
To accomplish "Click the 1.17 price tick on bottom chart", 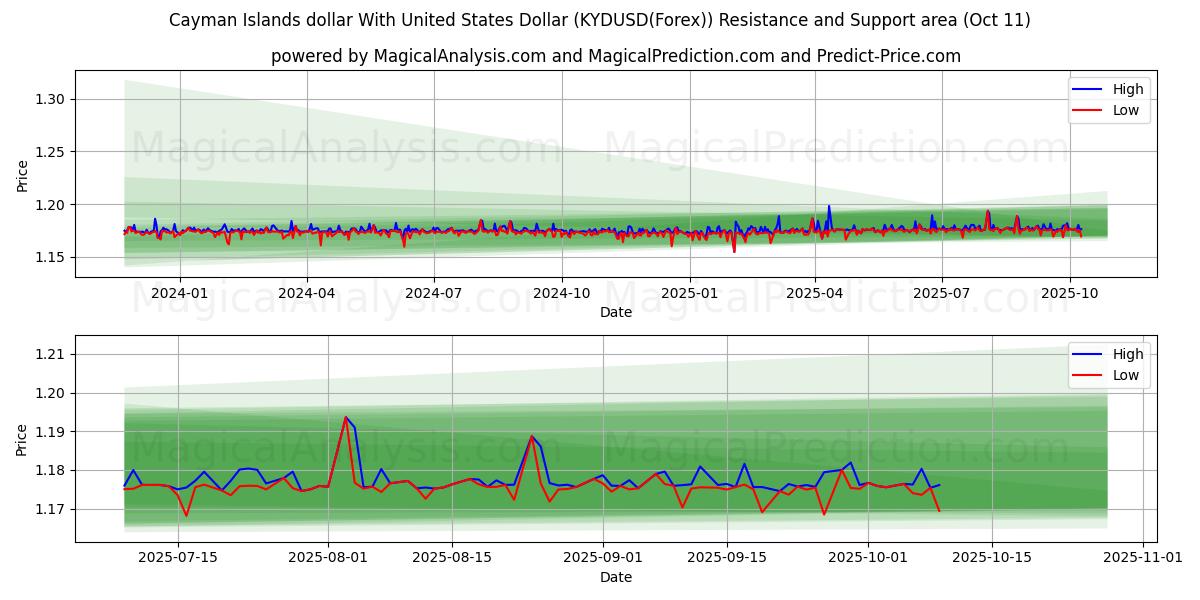I will pos(49,509).
